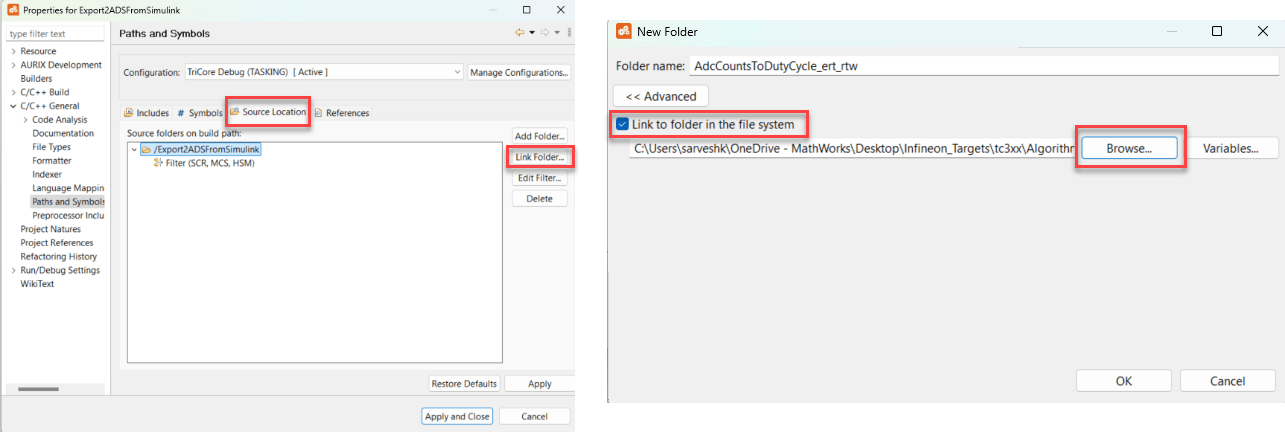1285x432 pixels.
Task: Switch to the Symbols tab
Action: pos(199,113)
